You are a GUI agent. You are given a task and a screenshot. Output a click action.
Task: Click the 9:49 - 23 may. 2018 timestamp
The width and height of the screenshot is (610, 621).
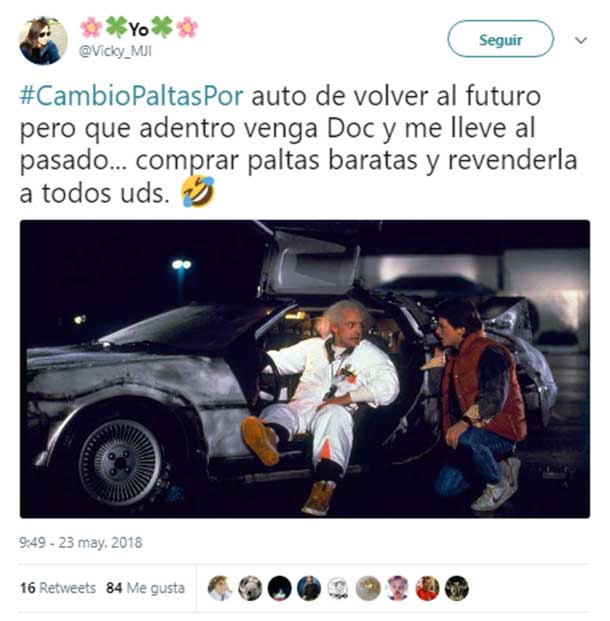click(81, 542)
